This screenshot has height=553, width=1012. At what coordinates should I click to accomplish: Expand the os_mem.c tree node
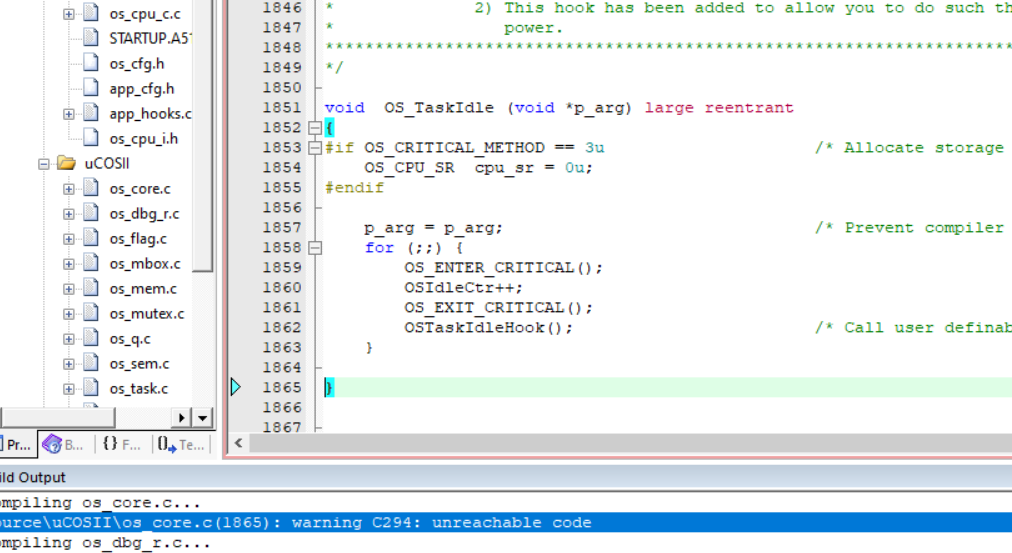point(68,289)
